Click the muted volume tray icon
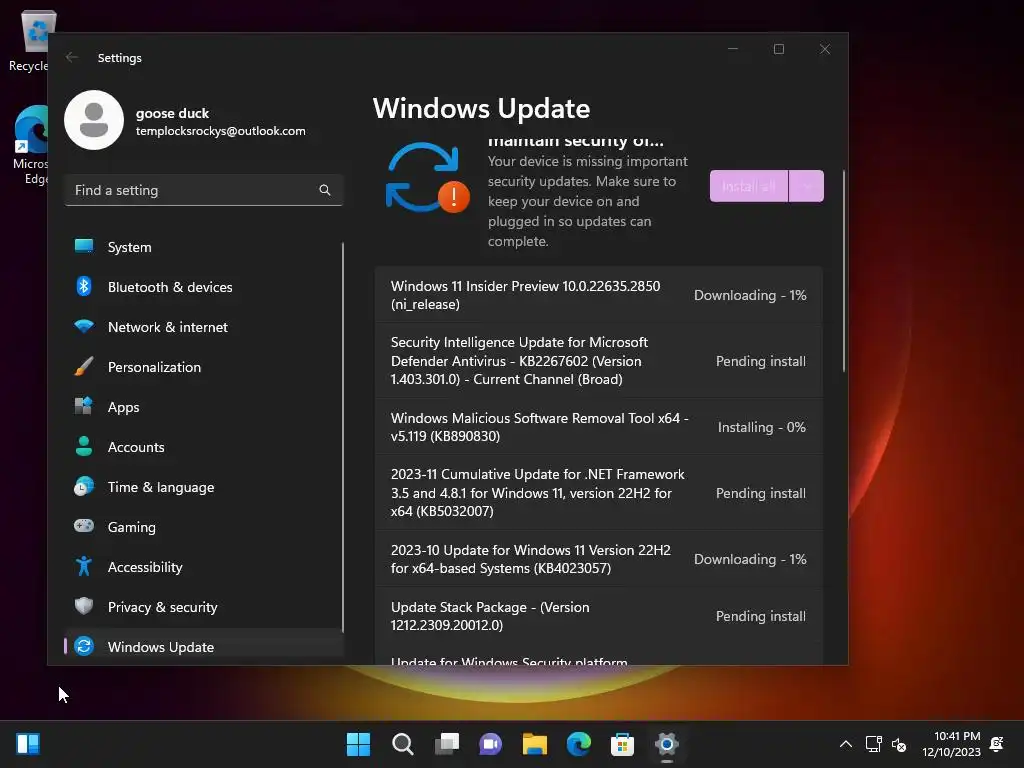1024x768 pixels. point(899,744)
